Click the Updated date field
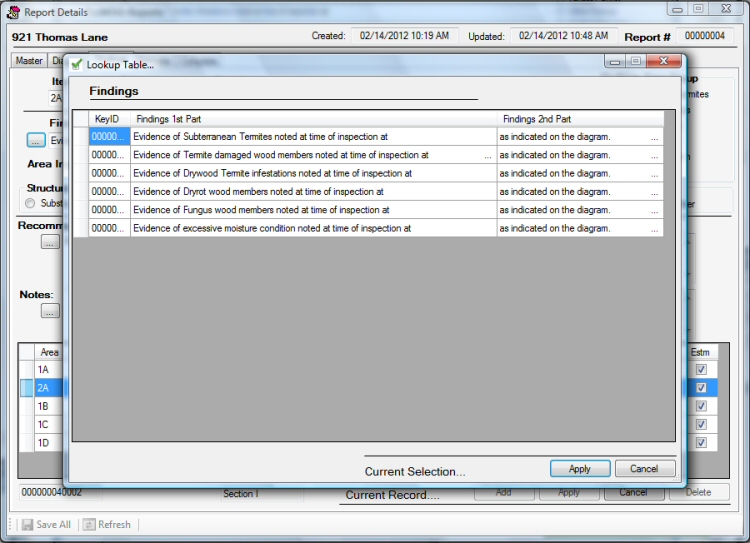The image size is (750, 543). pyautogui.click(x=563, y=35)
